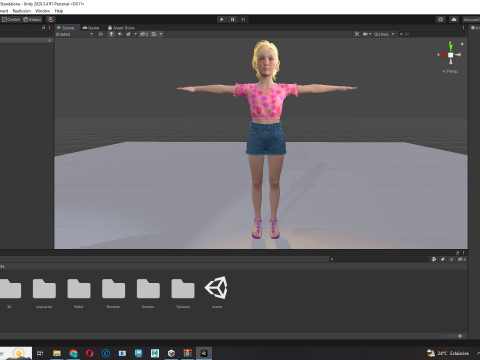Switch to the Game tab
480x360 pixels.
91,28
